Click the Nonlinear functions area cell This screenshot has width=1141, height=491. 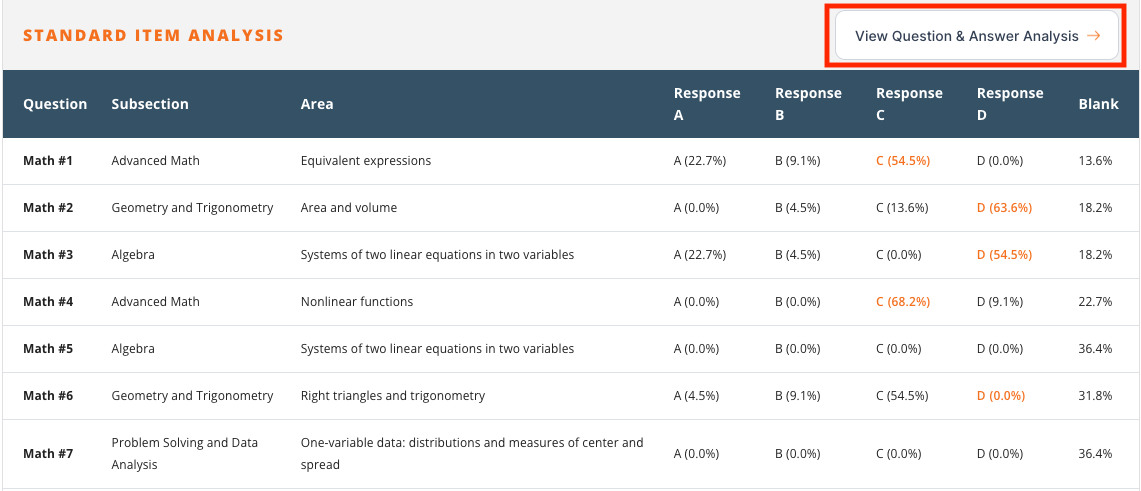pyautogui.click(x=357, y=302)
